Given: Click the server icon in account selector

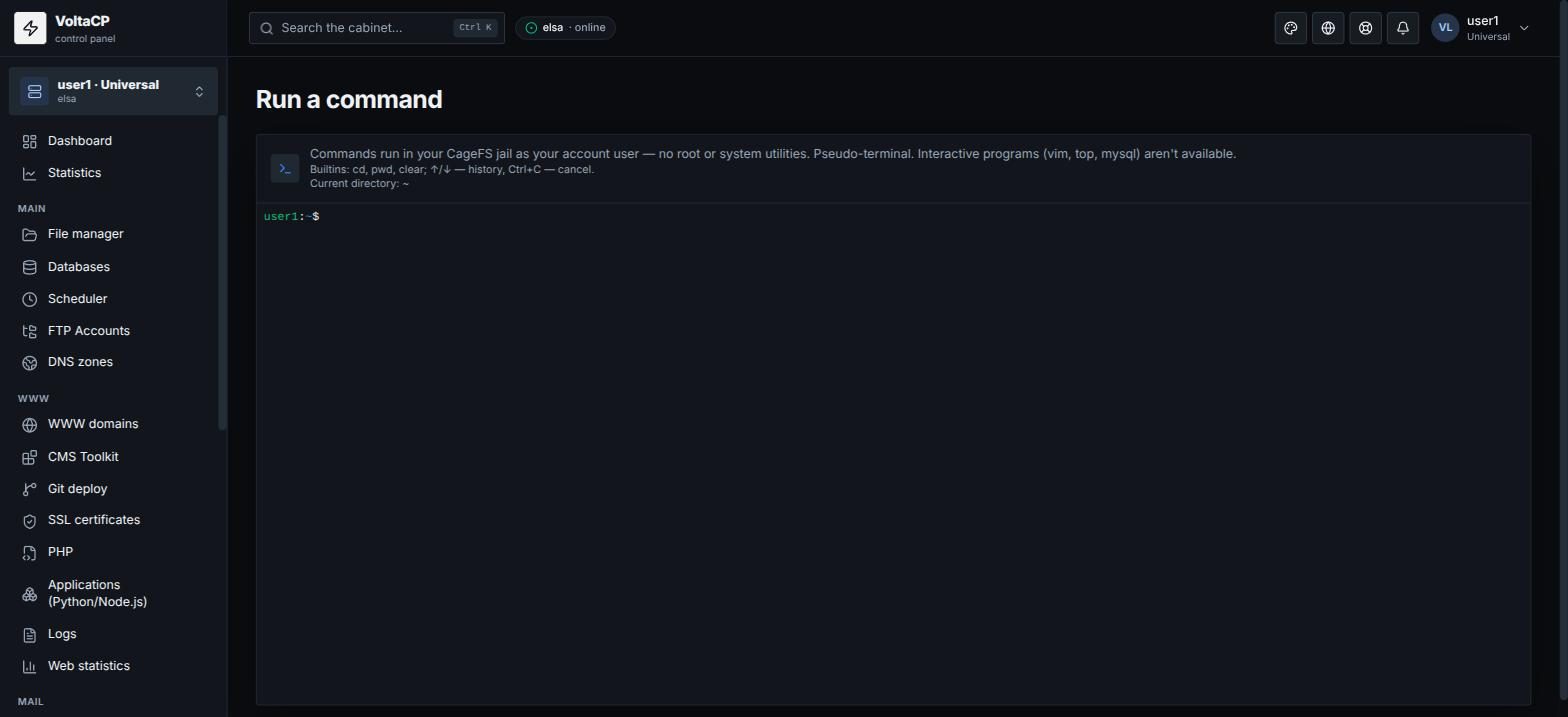Looking at the screenshot, I should tap(34, 91).
